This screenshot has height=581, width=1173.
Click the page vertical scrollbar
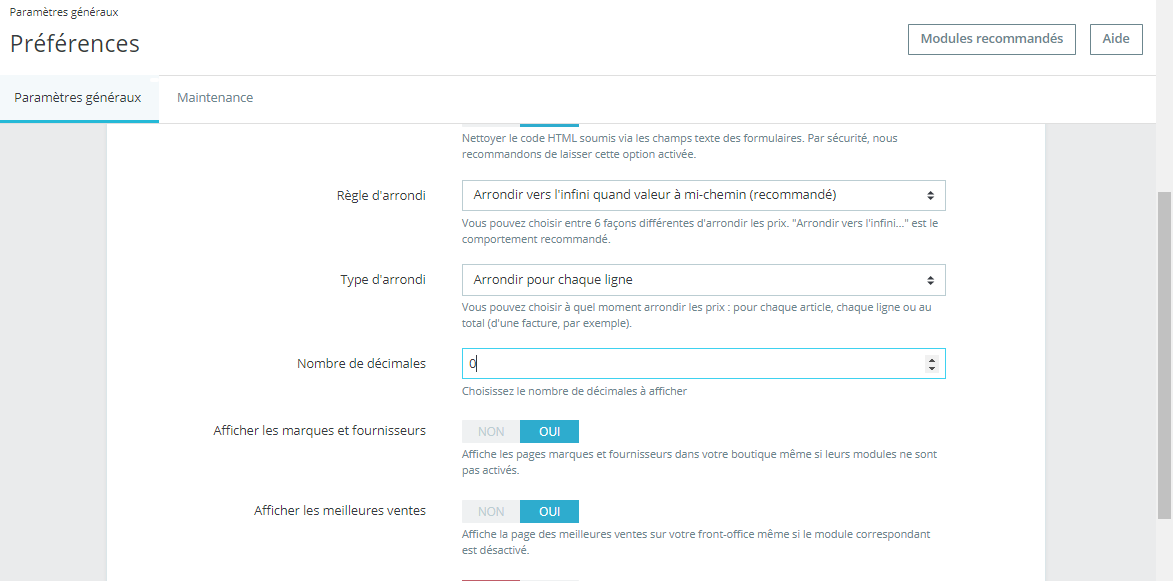(x=1164, y=355)
